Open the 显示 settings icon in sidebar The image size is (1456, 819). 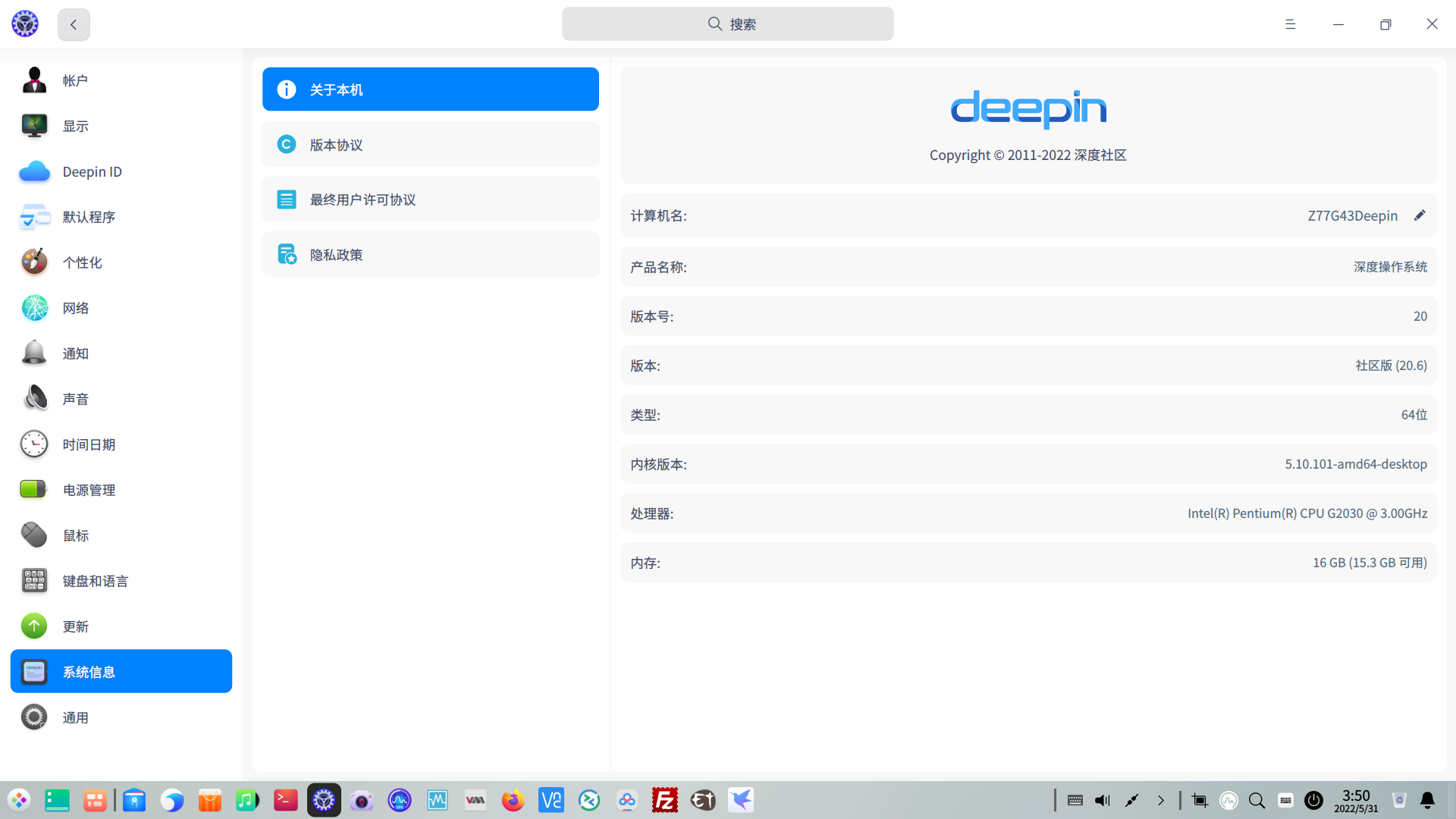pos(33,126)
